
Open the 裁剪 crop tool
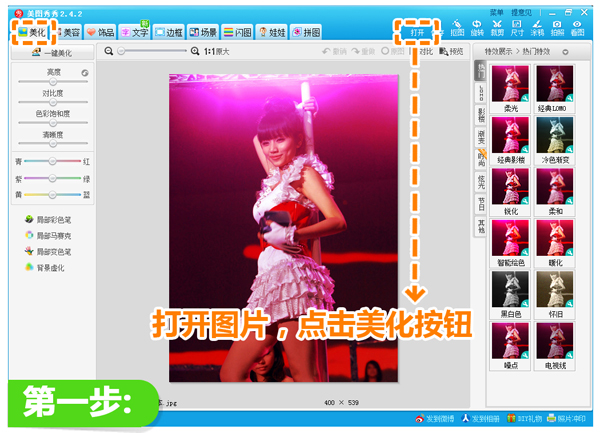point(498,28)
